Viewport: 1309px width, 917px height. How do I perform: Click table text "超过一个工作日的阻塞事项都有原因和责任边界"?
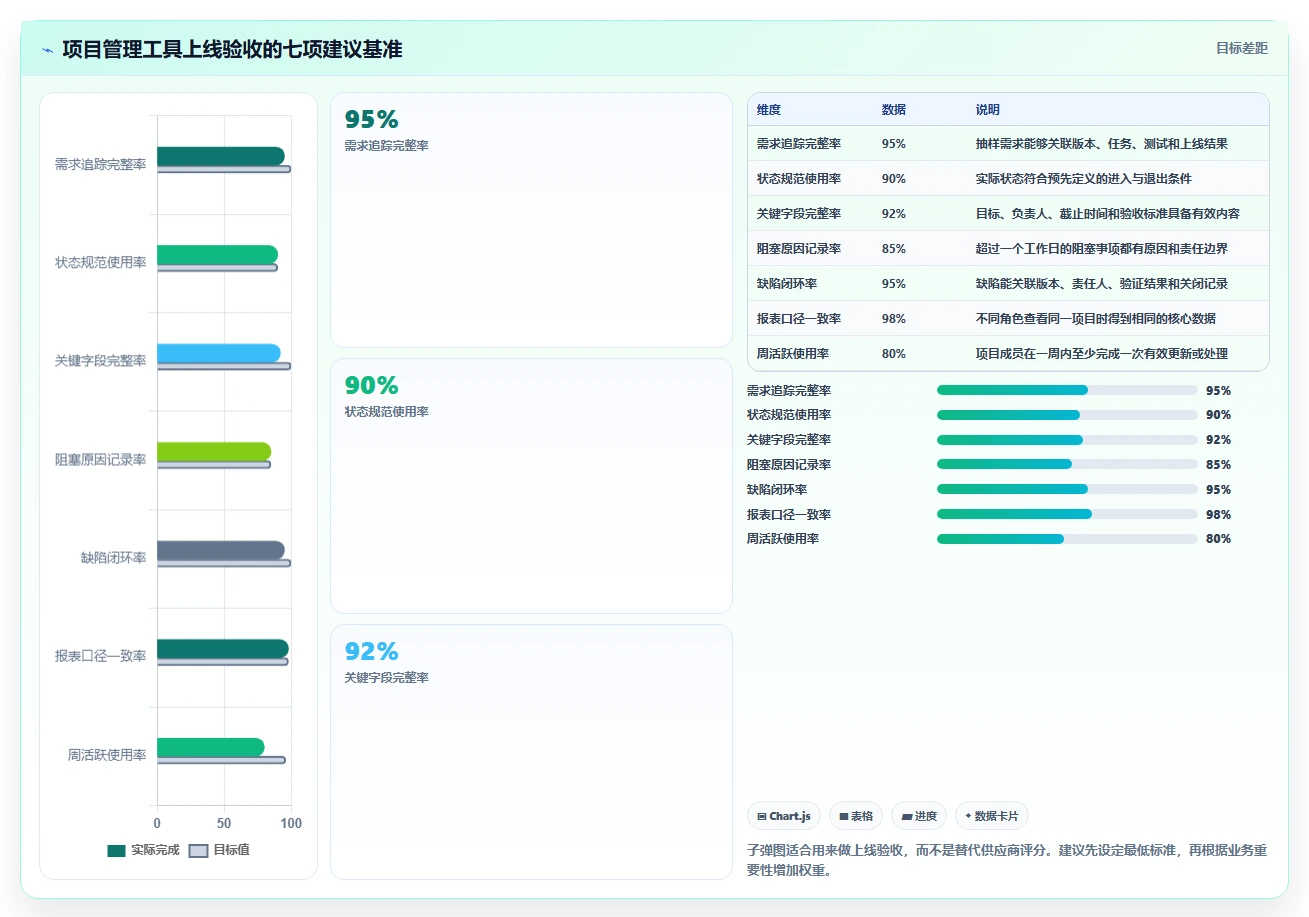1101,249
